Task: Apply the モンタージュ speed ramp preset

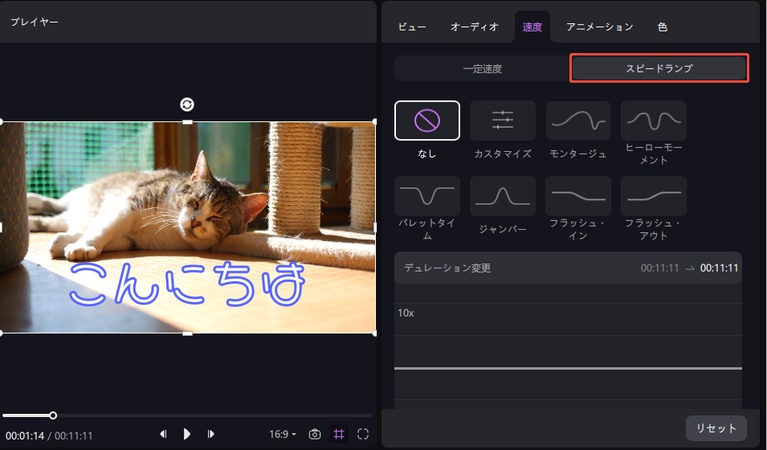Action: (578, 120)
